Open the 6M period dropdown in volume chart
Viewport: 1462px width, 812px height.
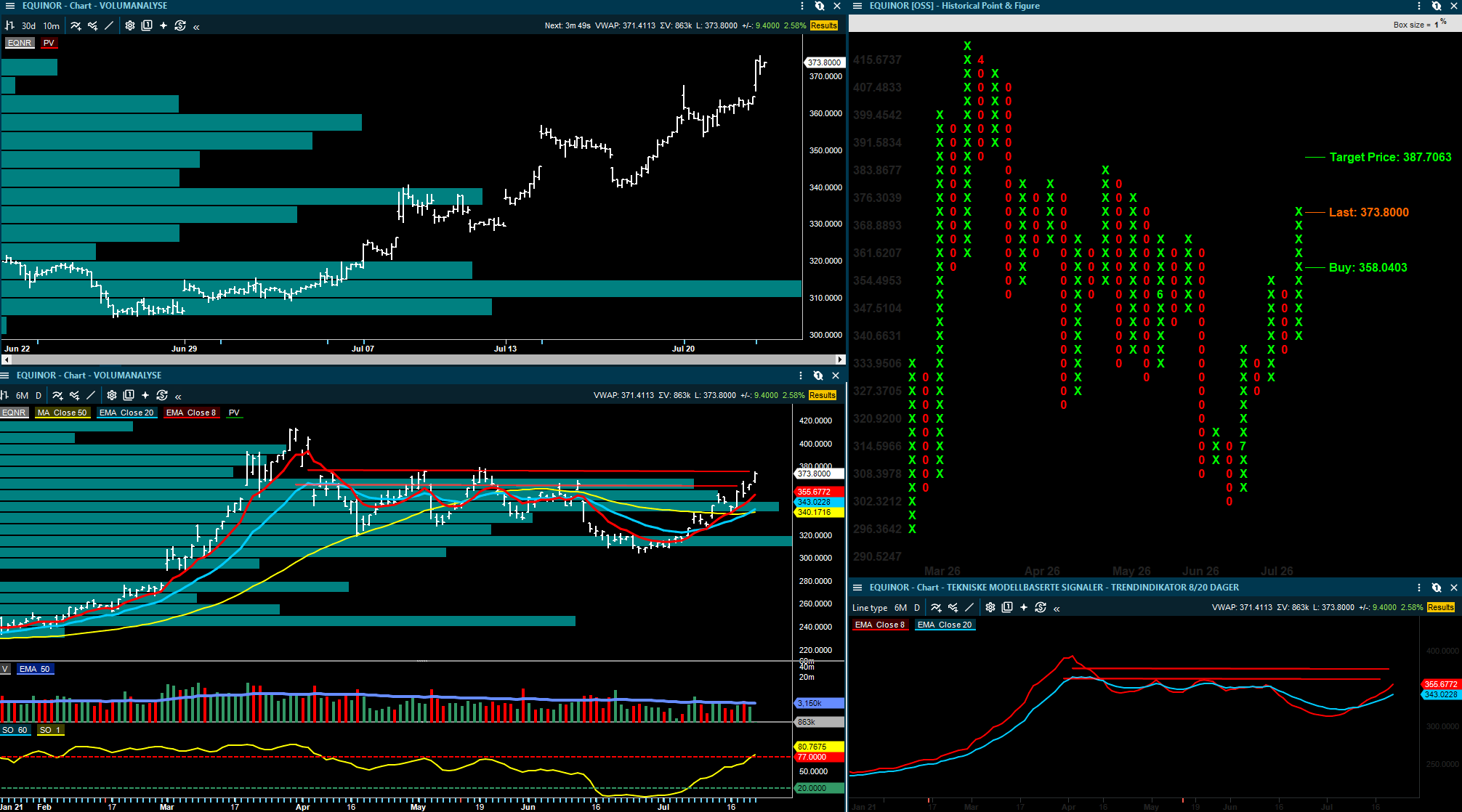pyautogui.click(x=23, y=395)
